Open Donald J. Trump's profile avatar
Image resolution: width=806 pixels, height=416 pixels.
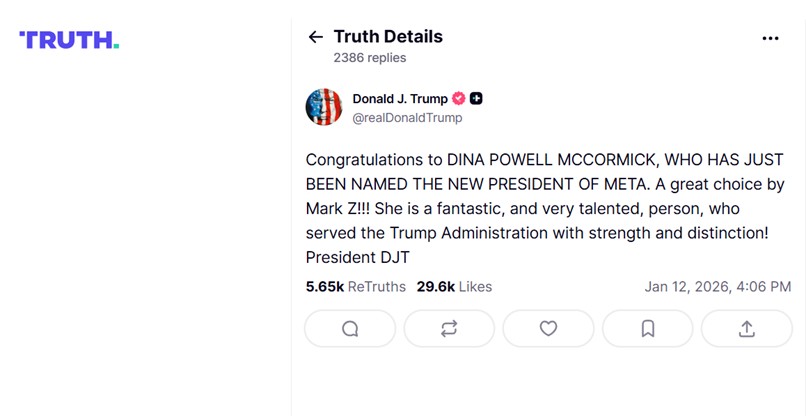(x=324, y=107)
